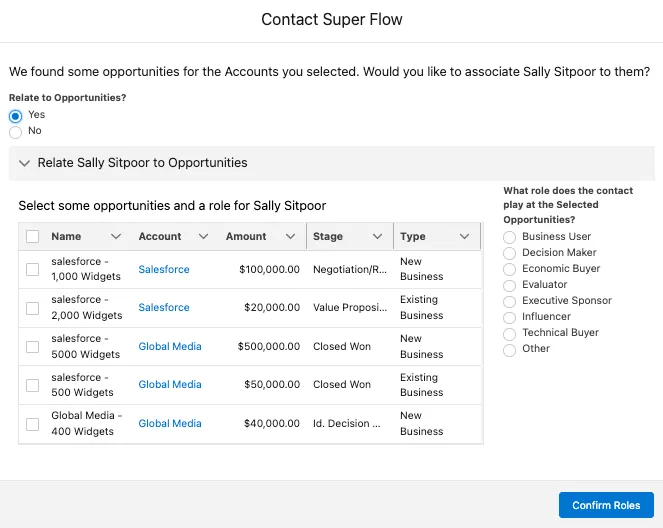Sort by the Account column header
The height and width of the screenshot is (528, 663).
(160, 236)
